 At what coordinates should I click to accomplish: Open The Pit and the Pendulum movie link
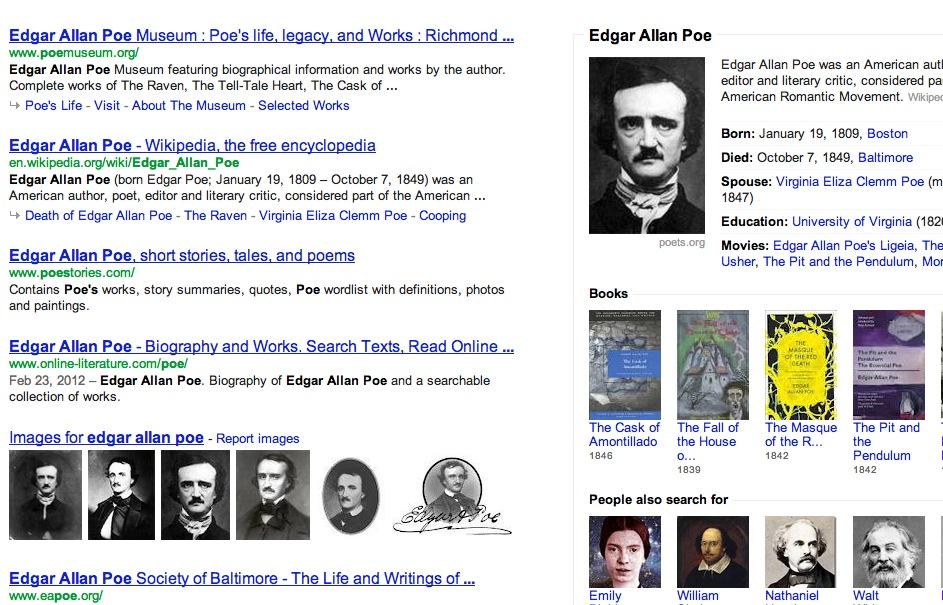838,262
